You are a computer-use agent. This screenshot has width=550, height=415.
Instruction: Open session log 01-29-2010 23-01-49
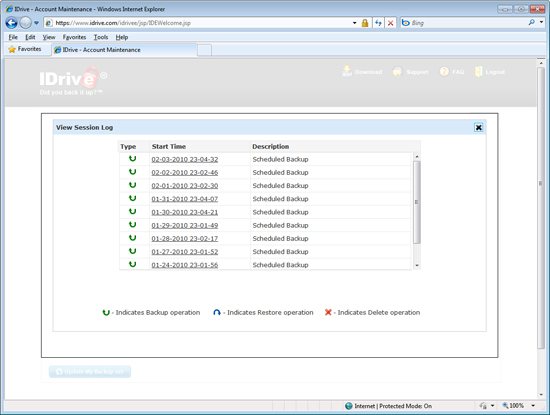tap(185, 226)
